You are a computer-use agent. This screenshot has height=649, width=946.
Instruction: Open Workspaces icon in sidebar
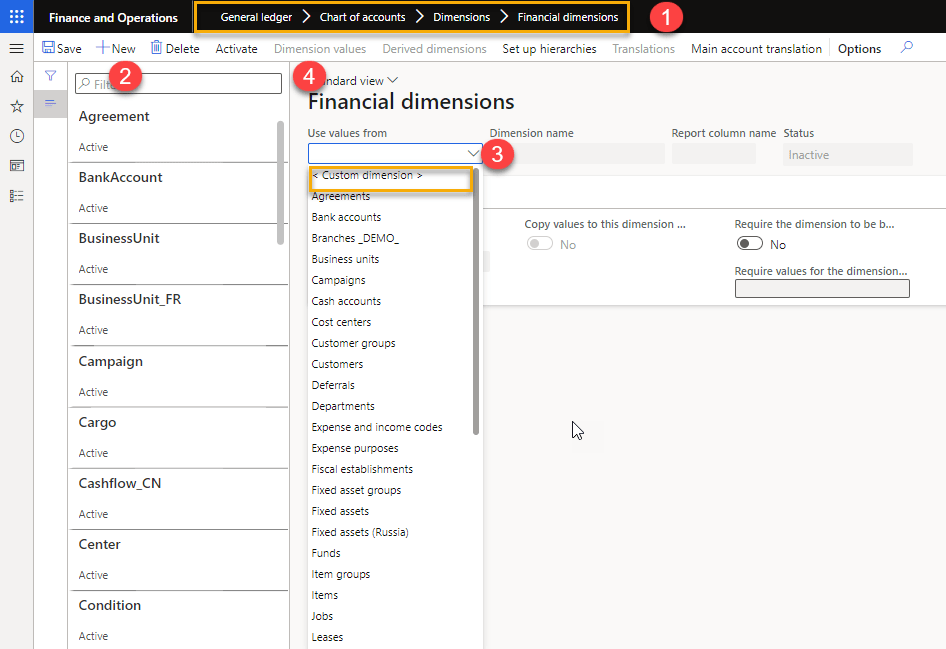[16, 166]
